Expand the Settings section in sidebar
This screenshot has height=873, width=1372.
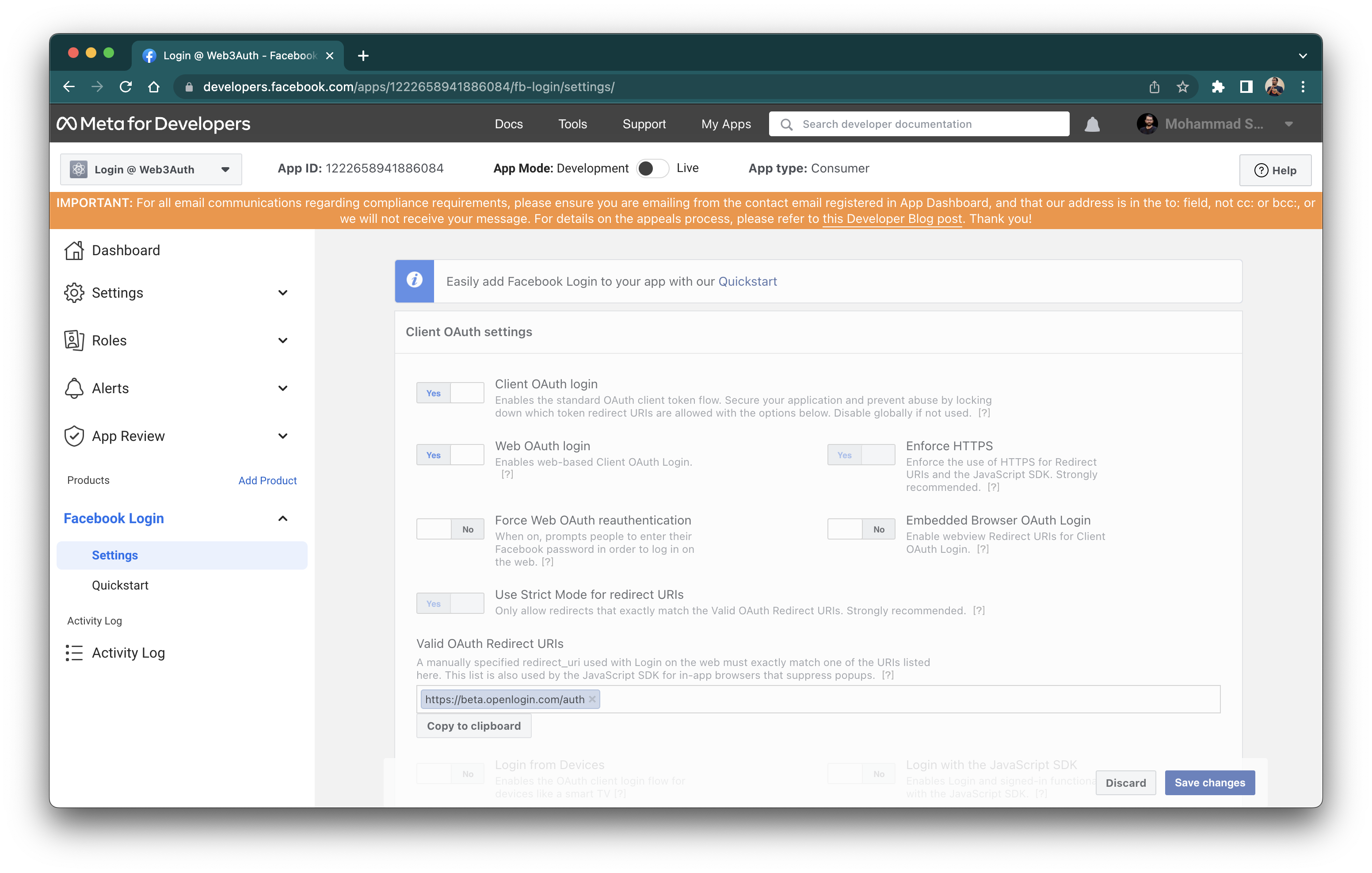coord(283,292)
